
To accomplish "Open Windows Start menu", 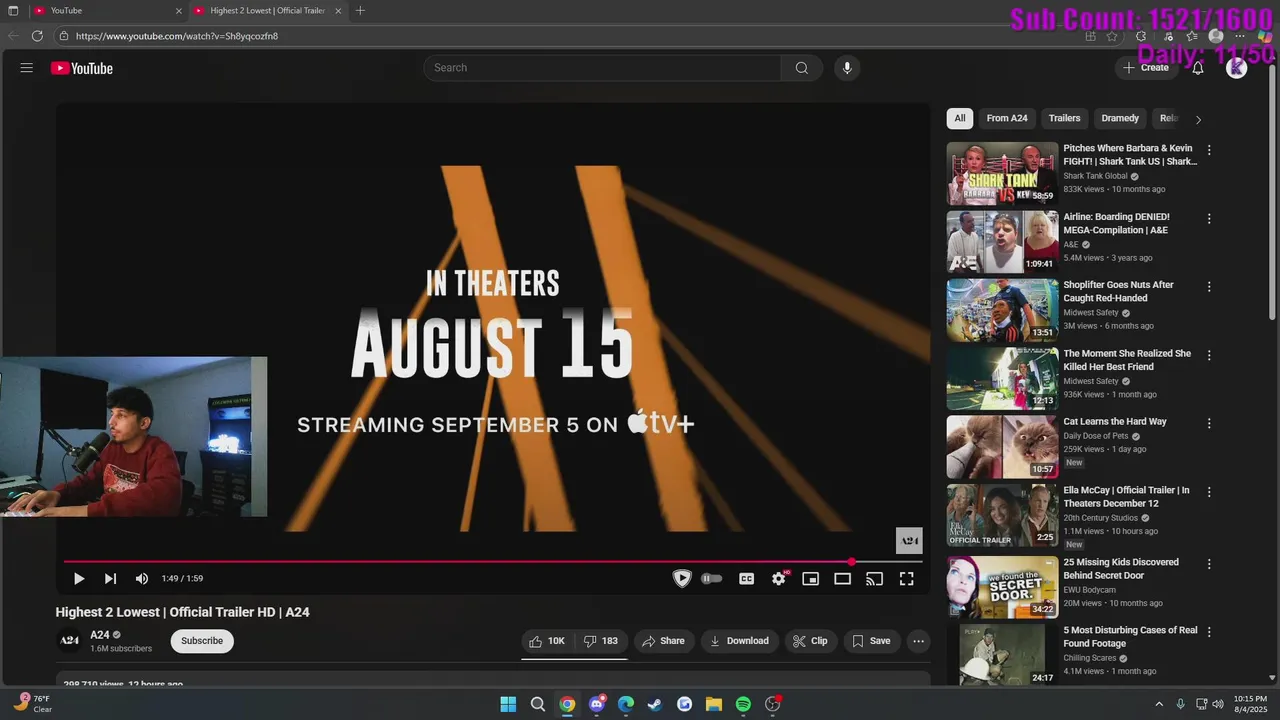I will point(508,704).
